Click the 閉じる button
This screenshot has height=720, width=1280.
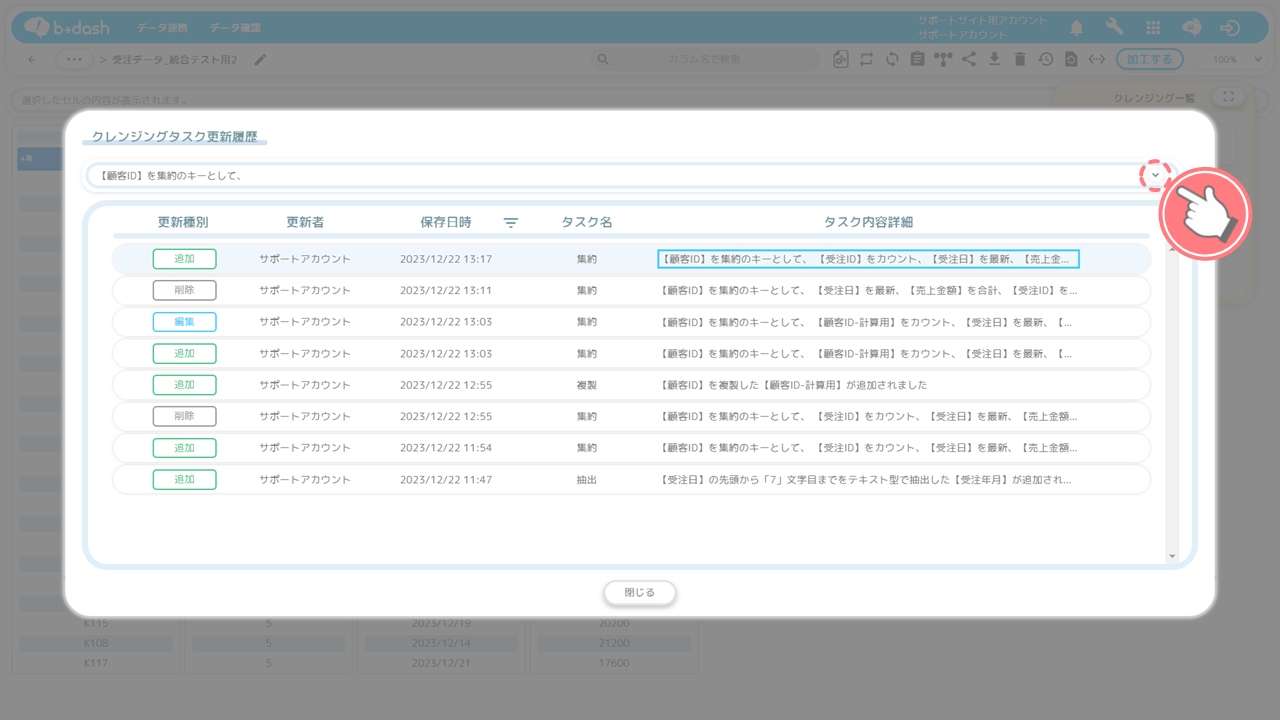tap(640, 593)
